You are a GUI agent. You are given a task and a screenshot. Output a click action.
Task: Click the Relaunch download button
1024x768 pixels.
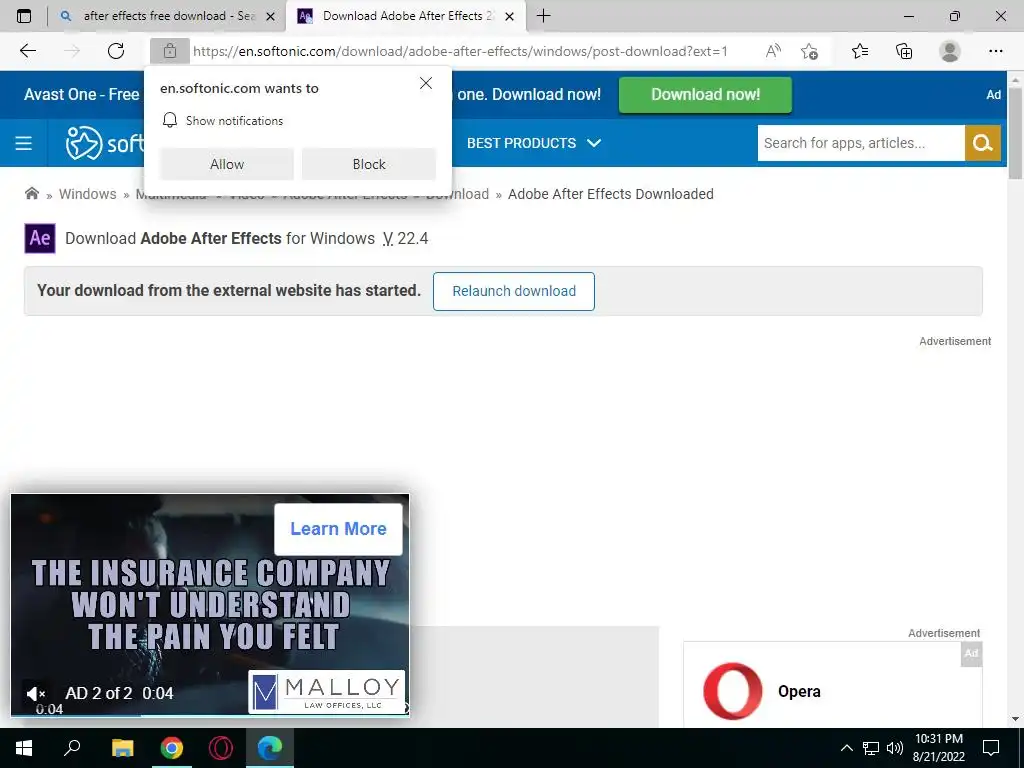[x=514, y=291]
